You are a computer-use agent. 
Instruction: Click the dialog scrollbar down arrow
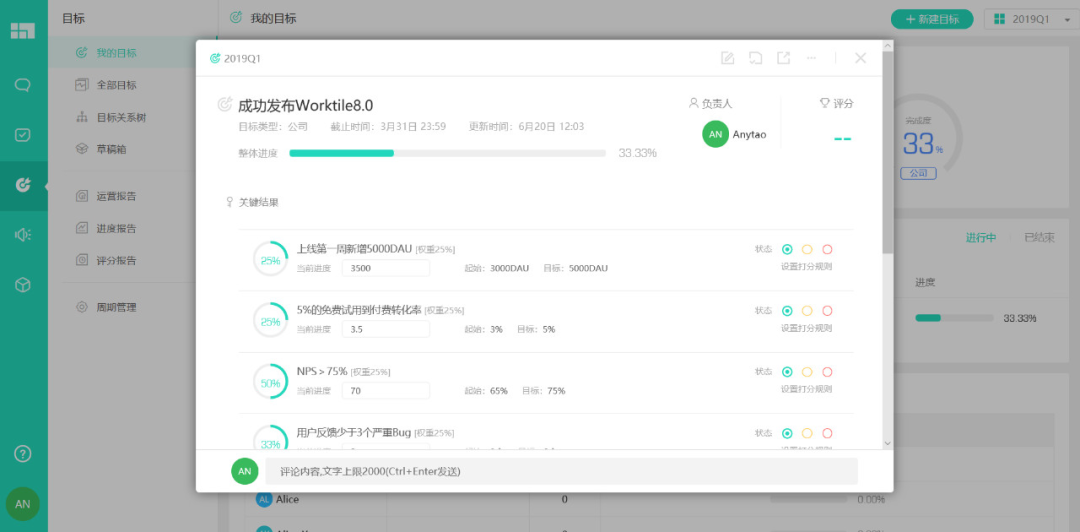point(887,443)
